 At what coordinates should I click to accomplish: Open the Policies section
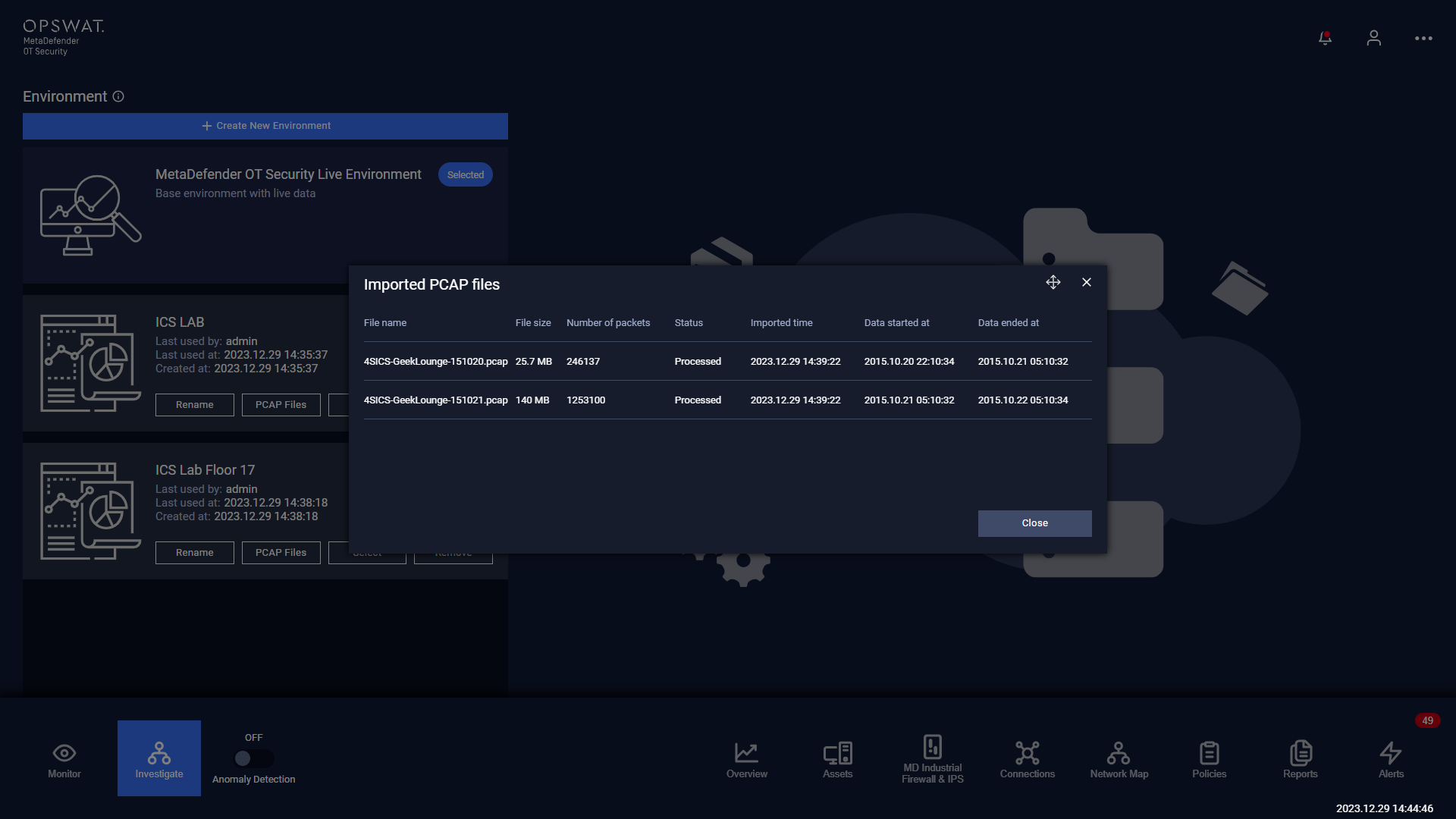pyautogui.click(x=1210, y=760)
